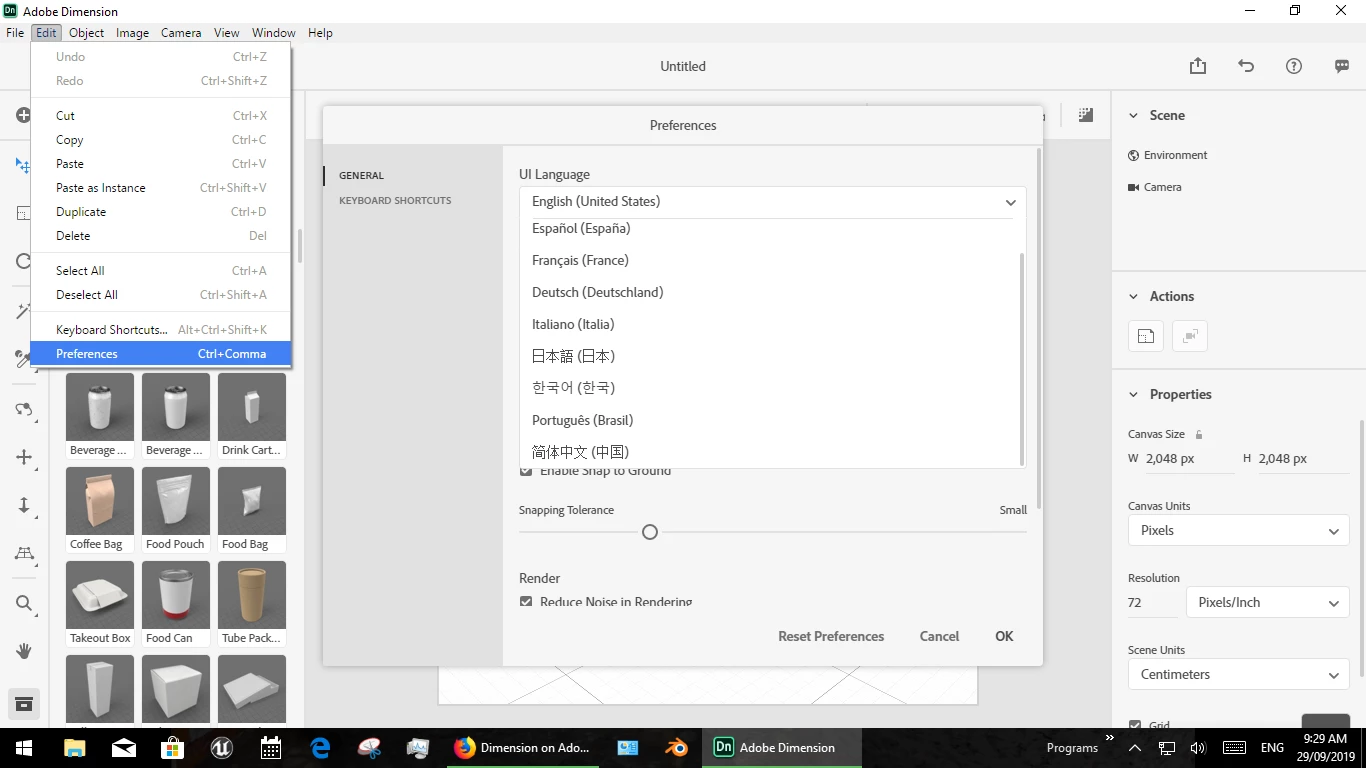Click Cancel in Preferences dialog
Image resolution: width=1366 pixels, height=768 pixels.
click(939, 636)
